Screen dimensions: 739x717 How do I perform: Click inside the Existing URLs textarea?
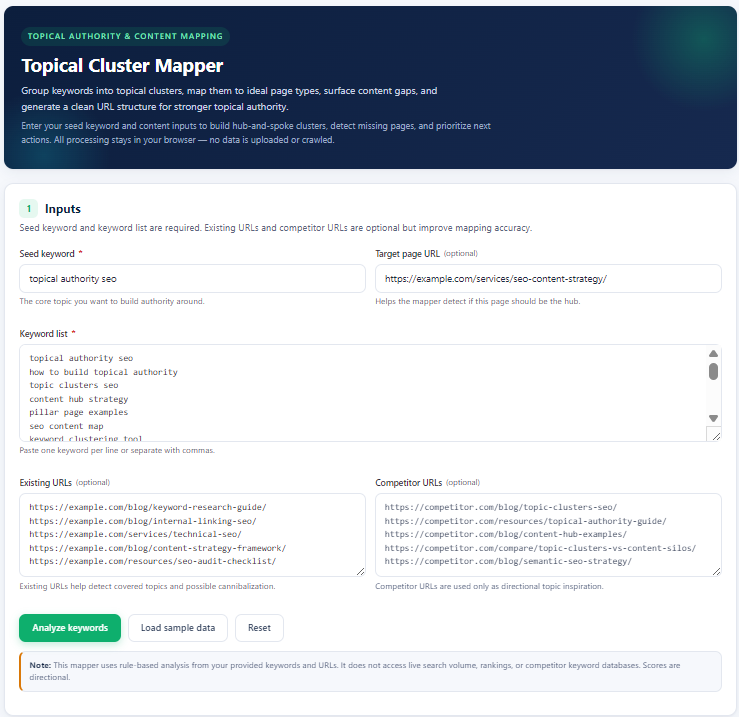coord(192,535)
